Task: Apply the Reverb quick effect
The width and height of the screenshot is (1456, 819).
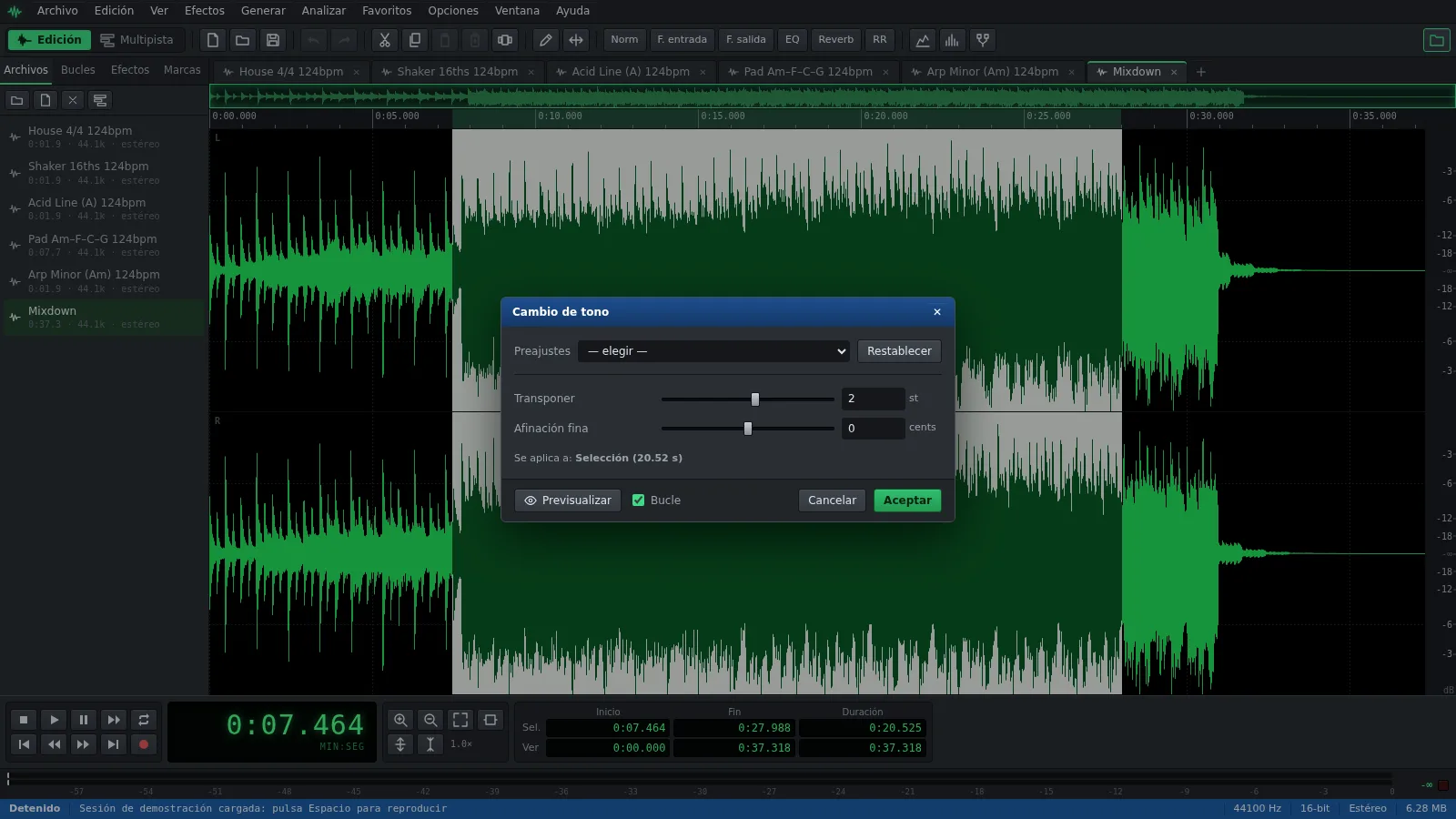Action: pos(835,40)
